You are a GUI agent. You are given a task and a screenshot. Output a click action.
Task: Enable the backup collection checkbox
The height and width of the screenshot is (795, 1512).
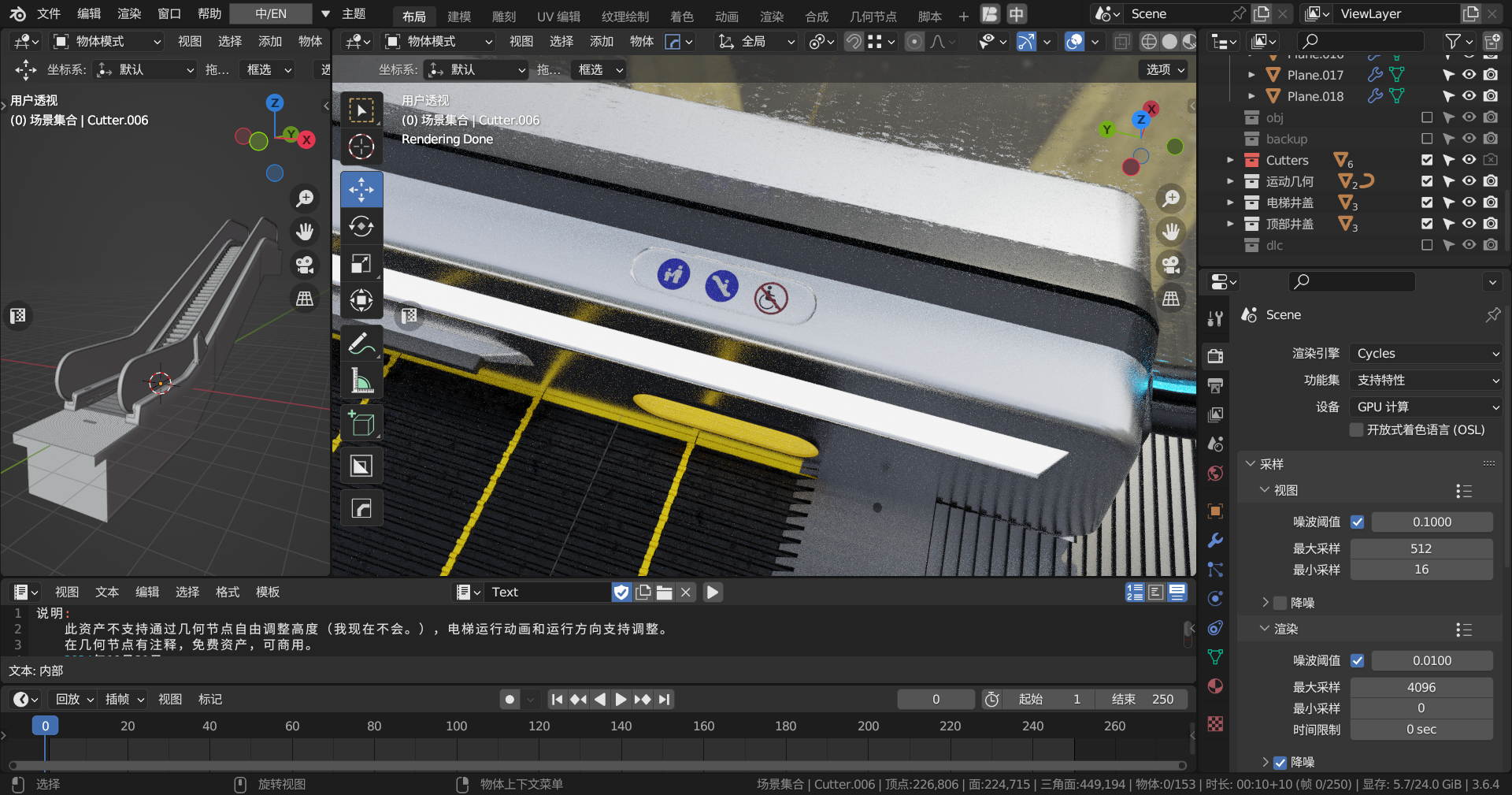click(x=1427, y=139)
